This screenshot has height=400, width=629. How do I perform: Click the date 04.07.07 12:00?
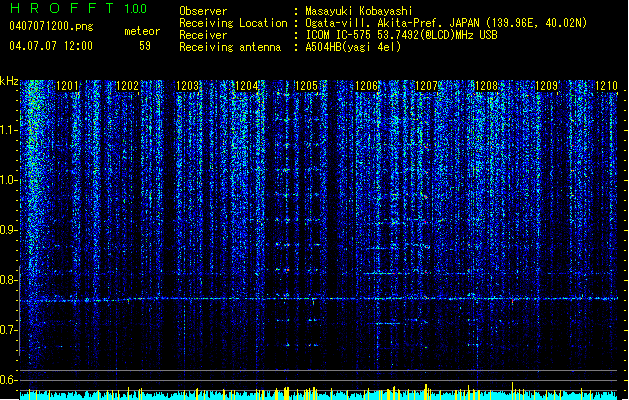click(51, 46)
